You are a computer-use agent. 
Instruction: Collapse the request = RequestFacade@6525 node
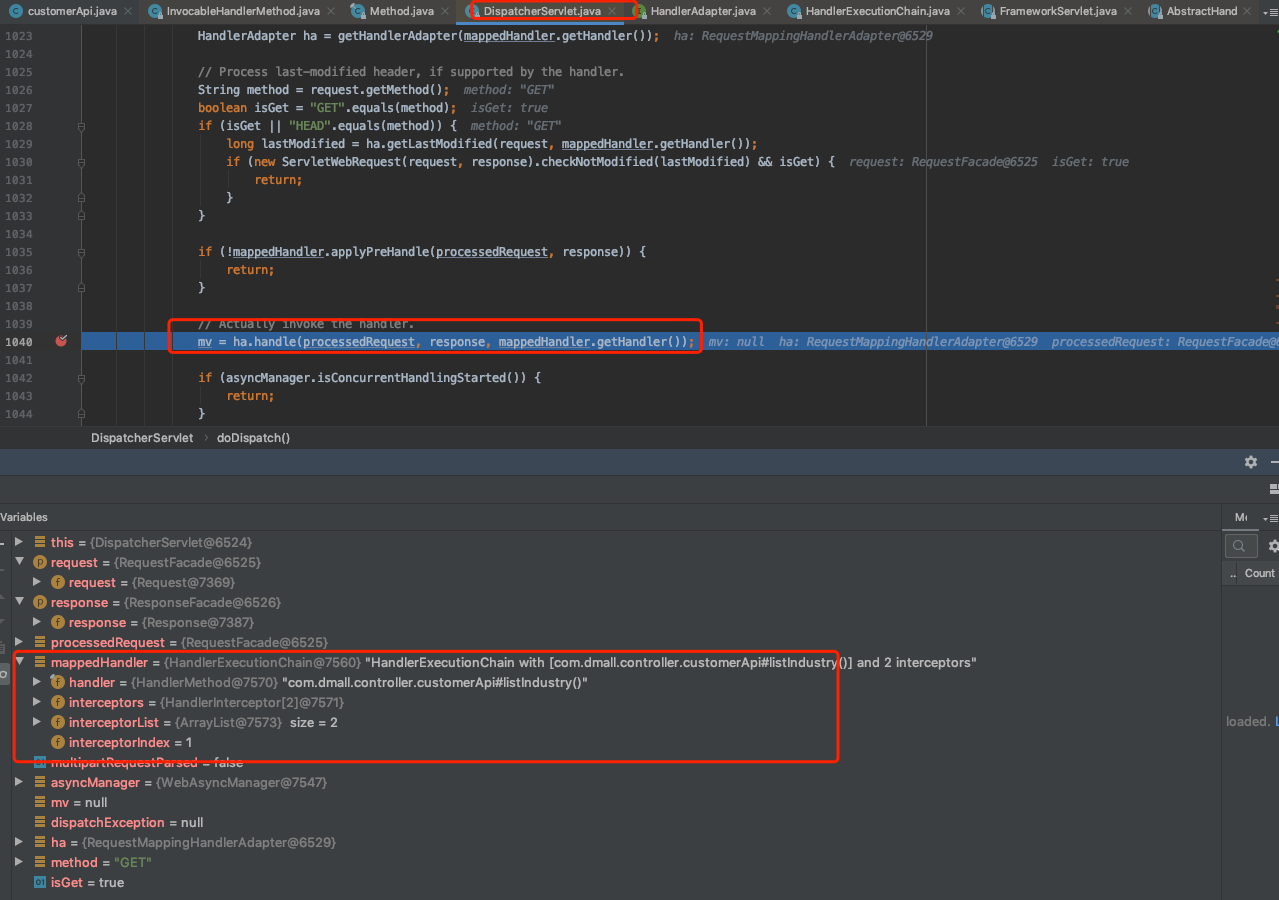pos(18,562)
